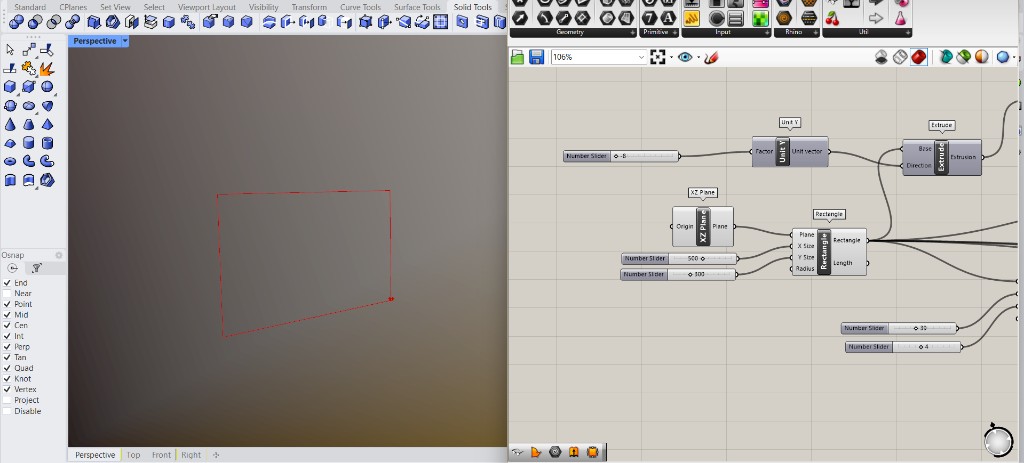1024x463 pixels.
Task: Click the number slider showing 500
Action: 679,259
